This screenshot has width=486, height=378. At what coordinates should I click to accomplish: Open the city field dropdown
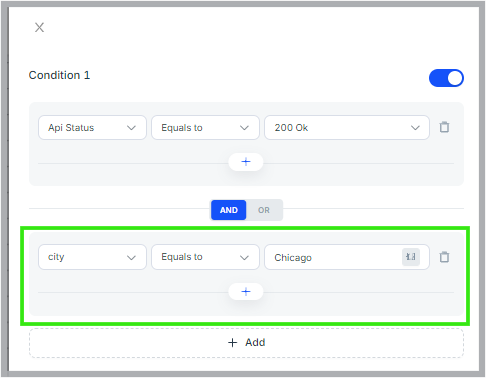[92, 257]
